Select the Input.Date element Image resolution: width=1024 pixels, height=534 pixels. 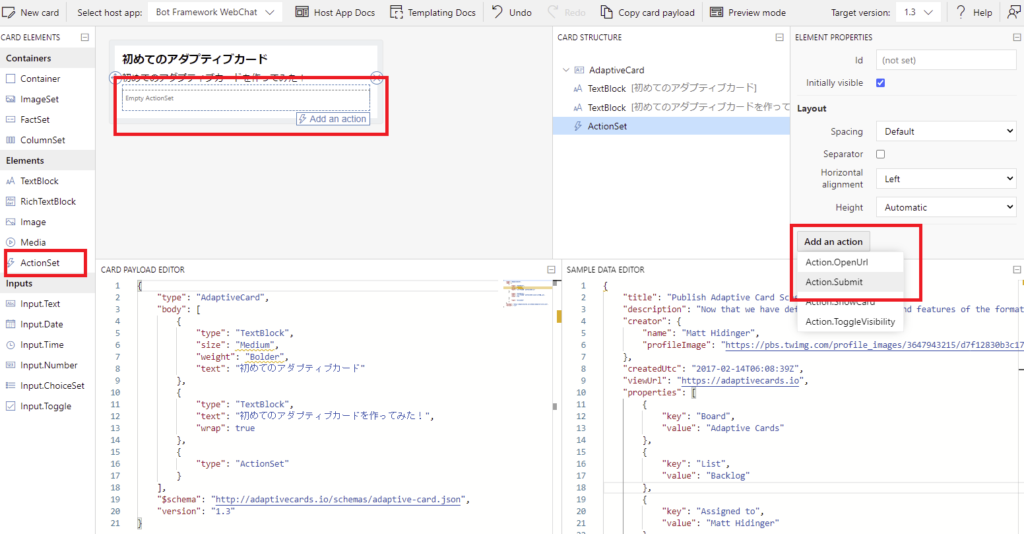[x=47, y=324]
